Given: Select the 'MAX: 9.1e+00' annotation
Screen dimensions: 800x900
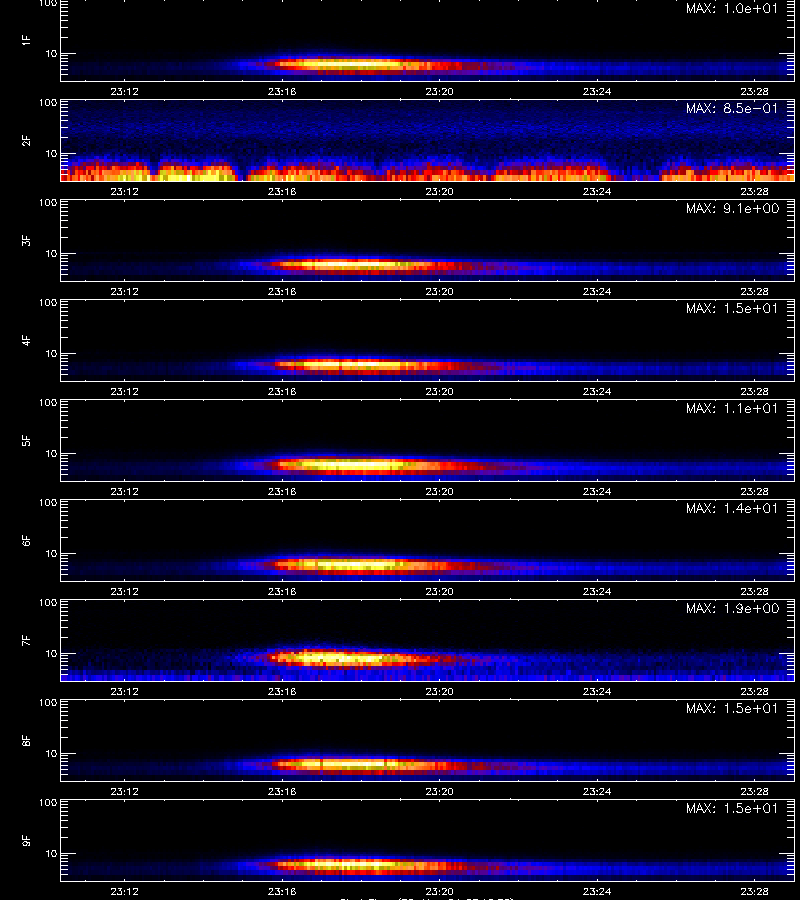Looking at the screenshot, I should tap(732, 208).
